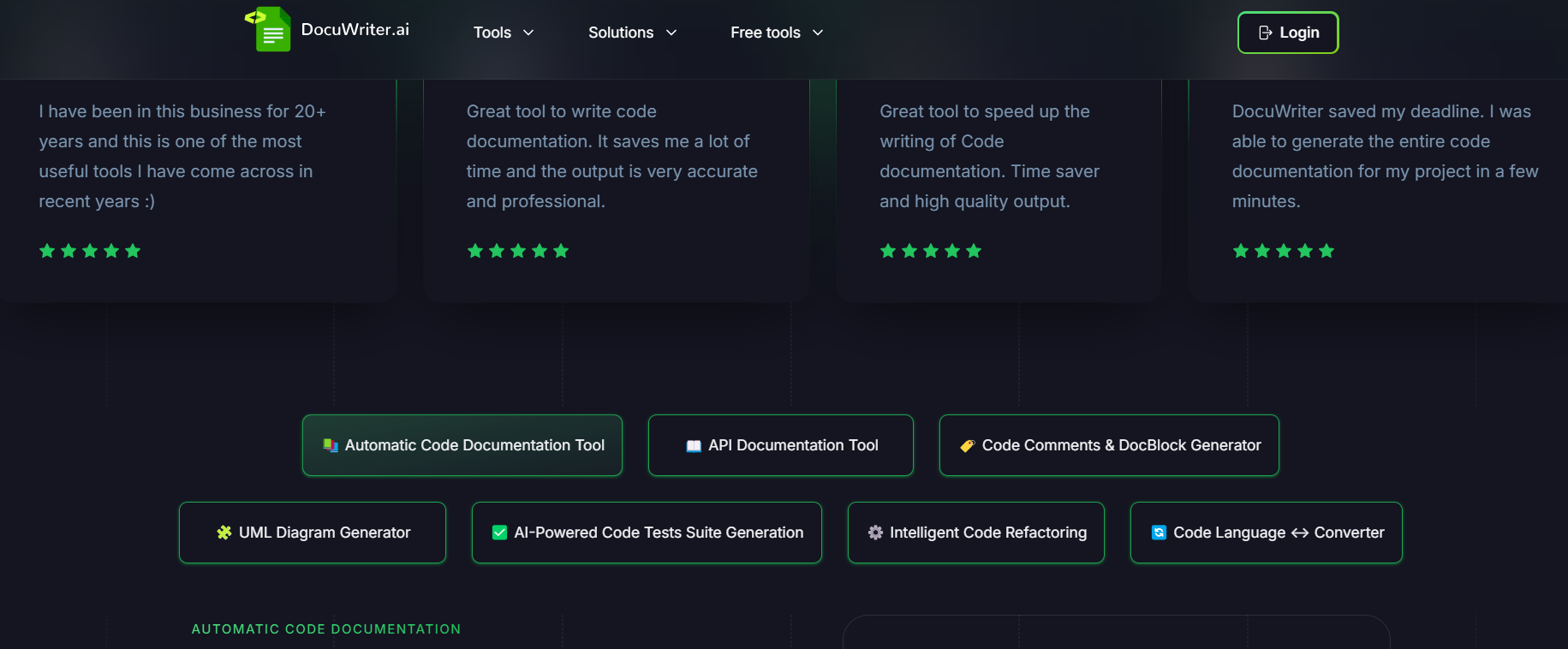Select Code Comments & DocBlock Generator tab
This screenshot has height=649, width=1568.
[1109, 445]
